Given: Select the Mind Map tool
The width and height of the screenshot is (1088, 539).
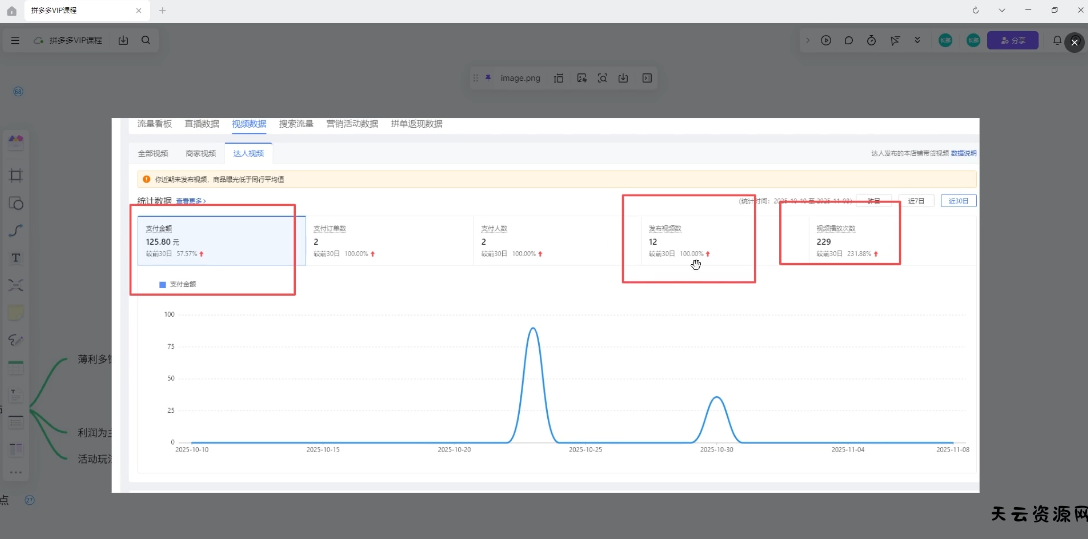Looking at the screenshot, I should [x=16, y=285].
